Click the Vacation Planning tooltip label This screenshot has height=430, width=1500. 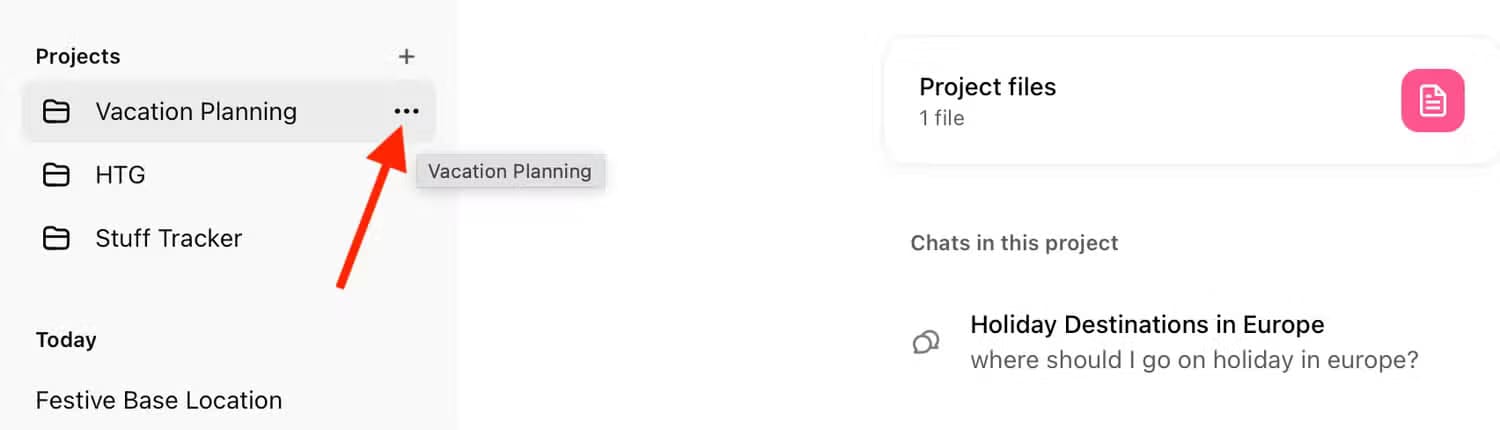pyautogui.click(x=510, y=171)
